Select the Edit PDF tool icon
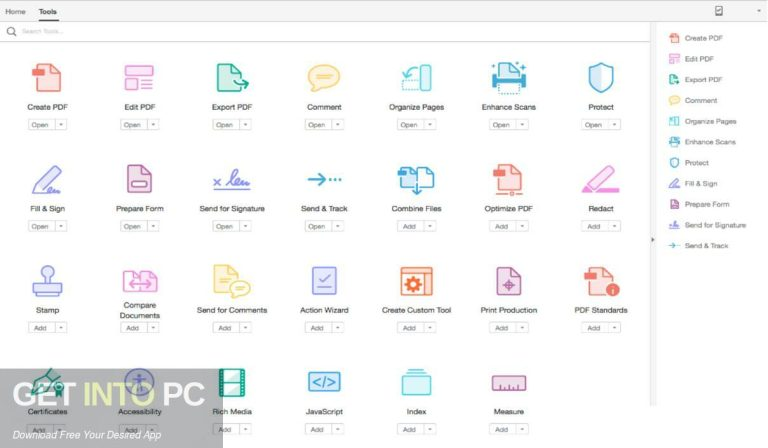Screen dimensions: 768x448 [139, 78]
